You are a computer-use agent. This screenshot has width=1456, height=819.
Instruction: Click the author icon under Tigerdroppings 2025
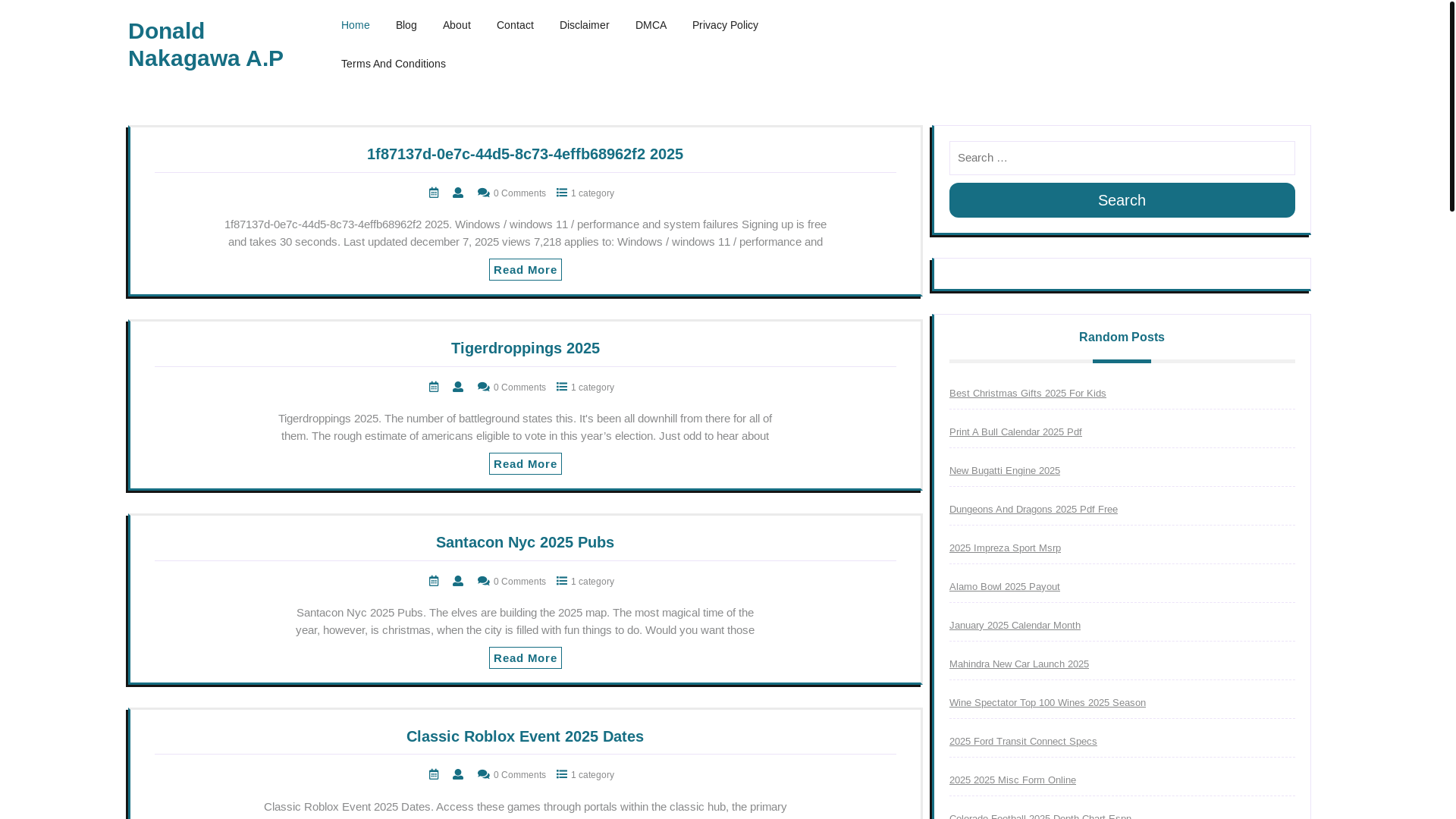(x=458, y=387)
